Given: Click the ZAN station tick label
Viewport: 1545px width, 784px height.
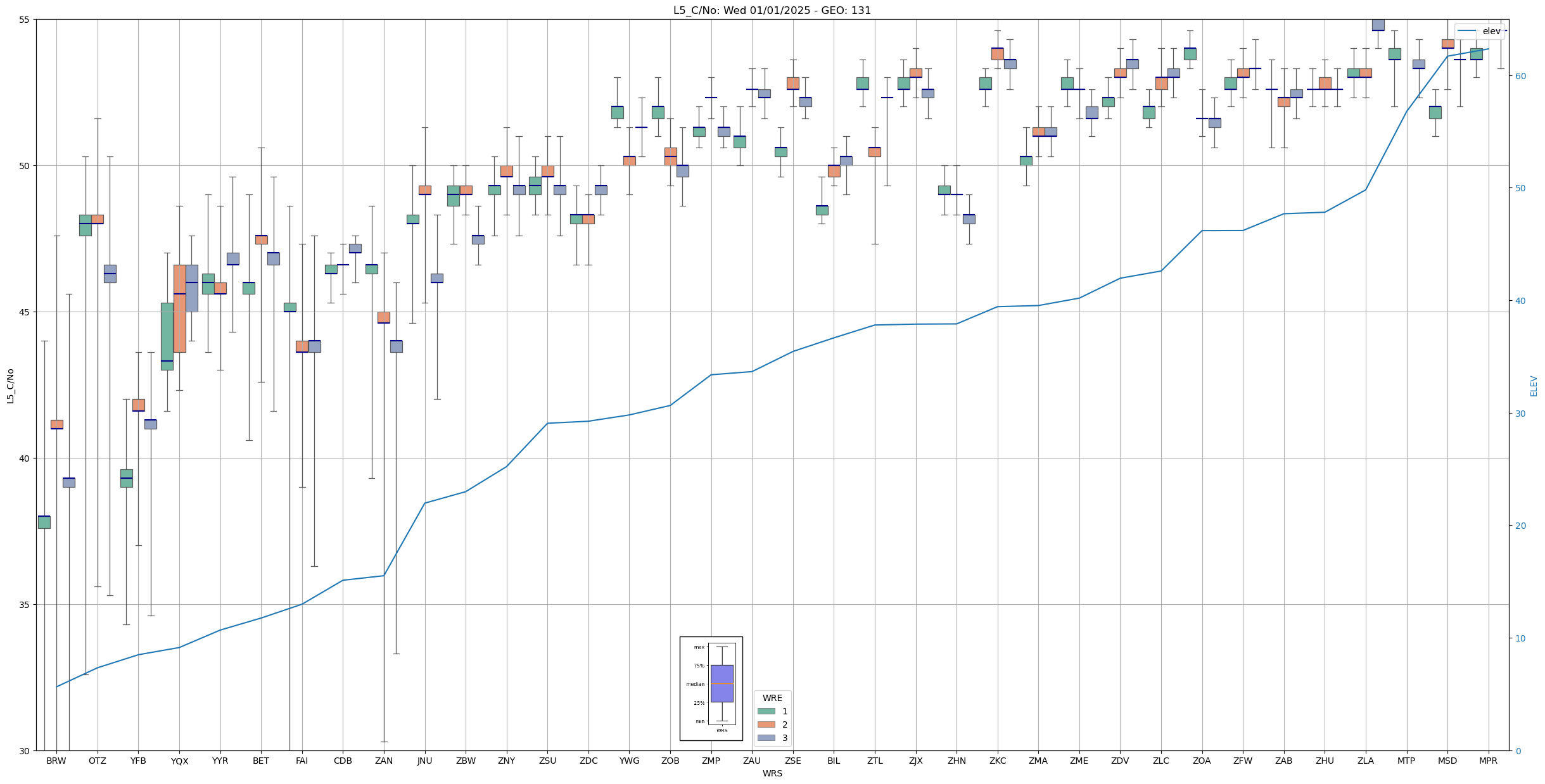Looking at the screenshot, I should coord(384,761).
